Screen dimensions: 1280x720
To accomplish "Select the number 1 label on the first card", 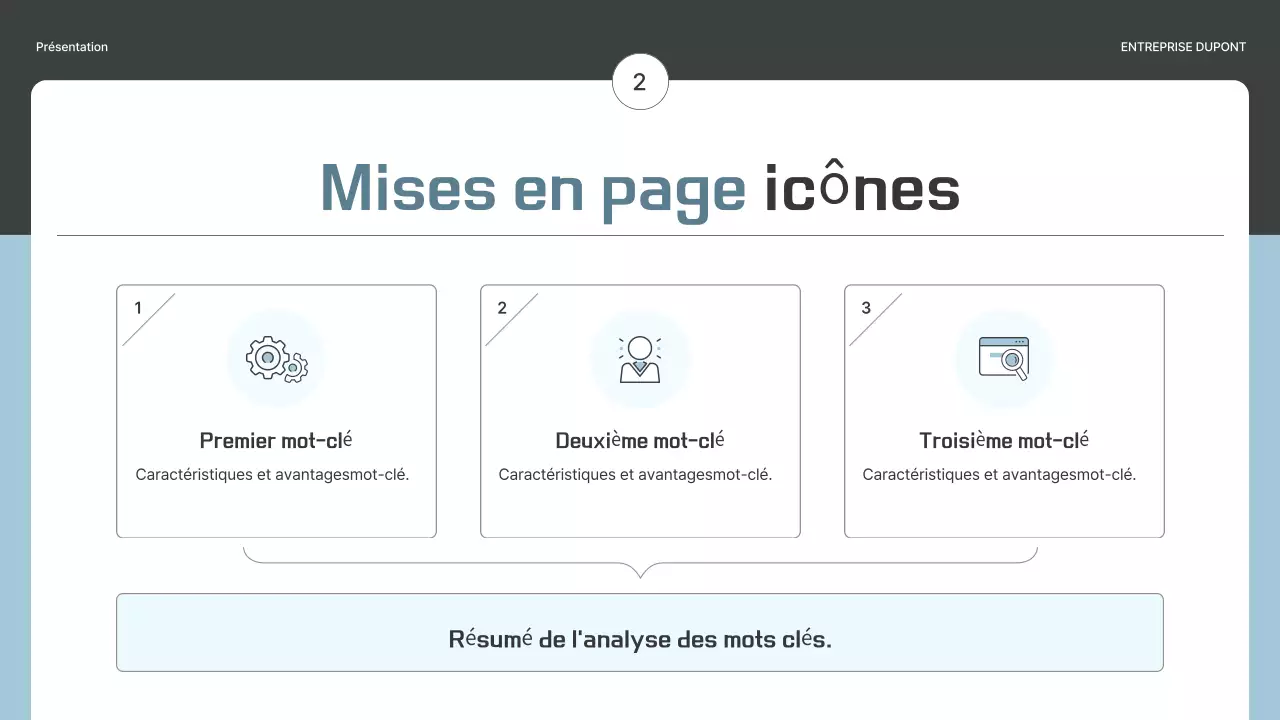I will point(137,308).
